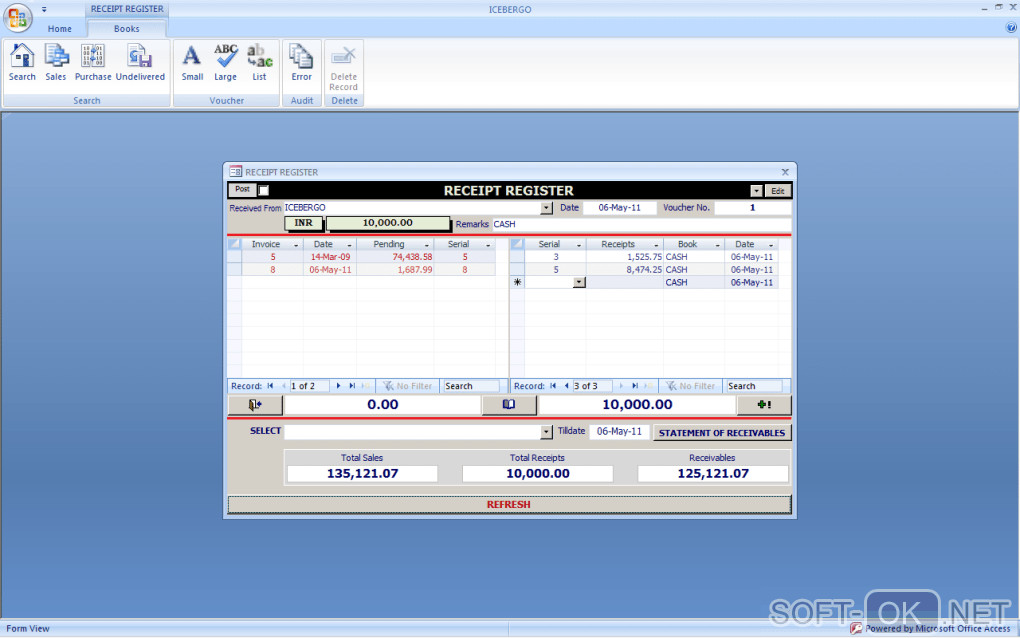Screen dimensions: 1020x638
Task: Click the Post button
Action: (x=242, y=189)
